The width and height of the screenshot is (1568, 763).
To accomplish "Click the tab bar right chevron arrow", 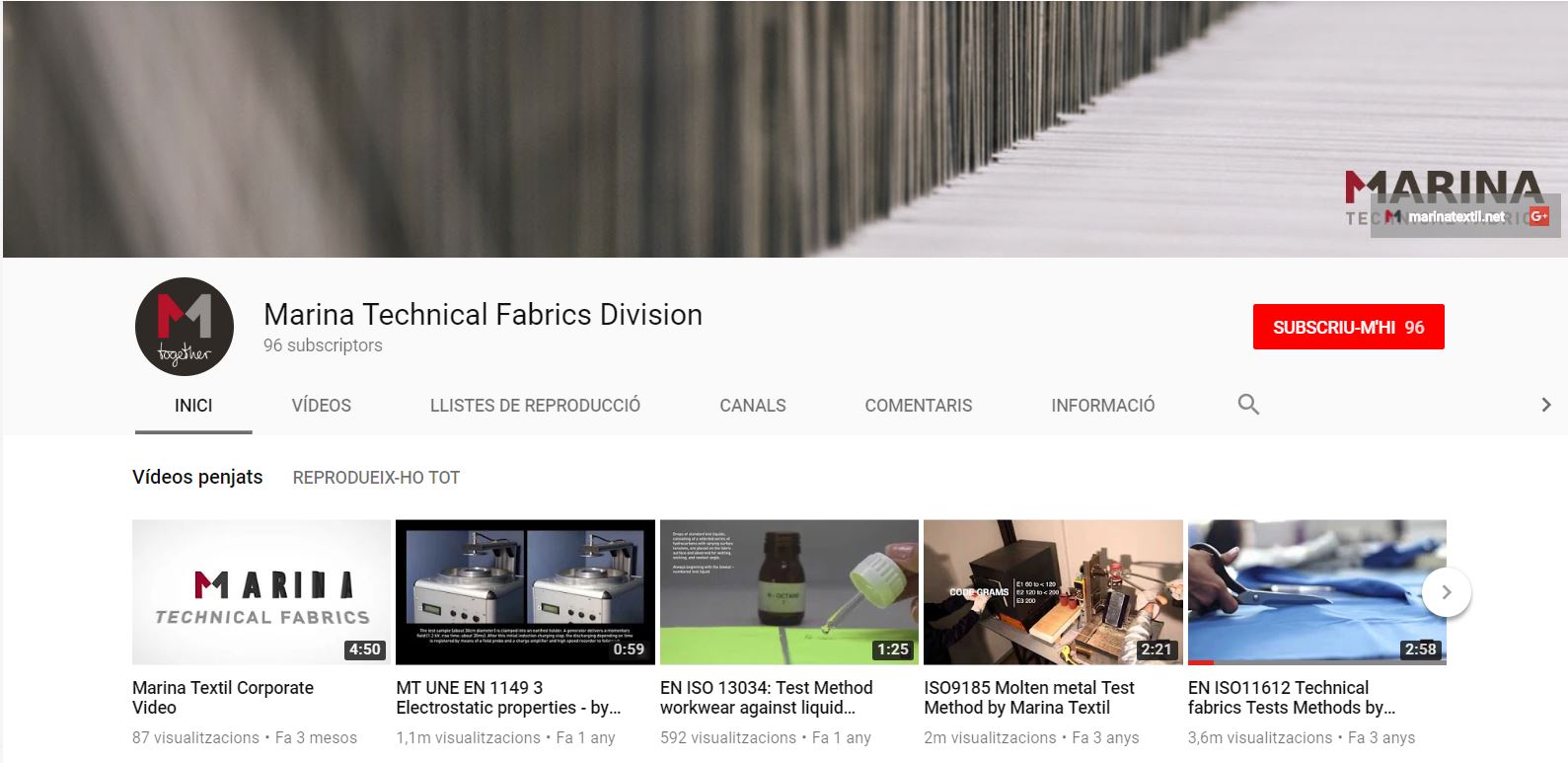I will [x=1546, y=405].
